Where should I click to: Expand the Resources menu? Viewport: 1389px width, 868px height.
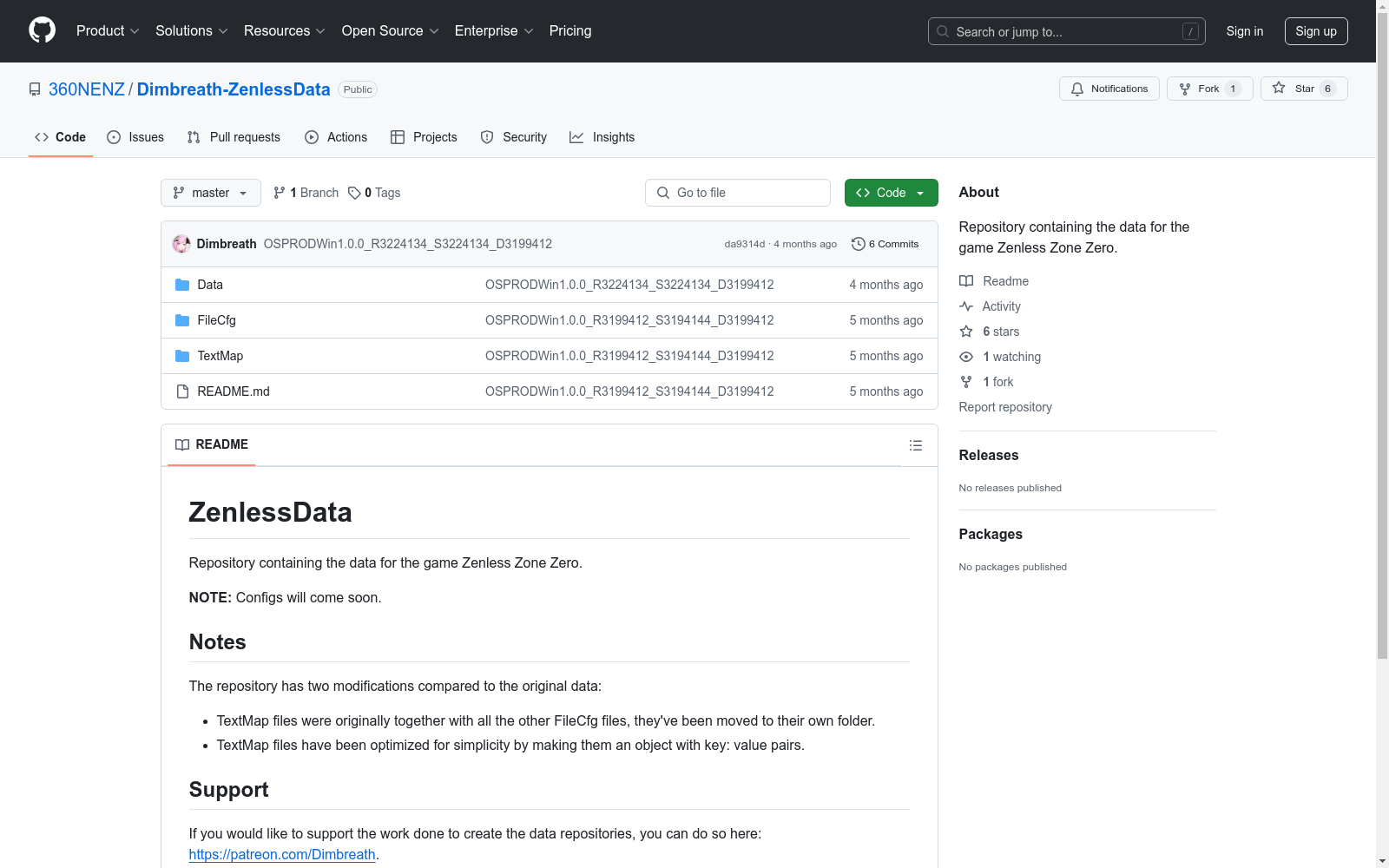pos(285,31)
